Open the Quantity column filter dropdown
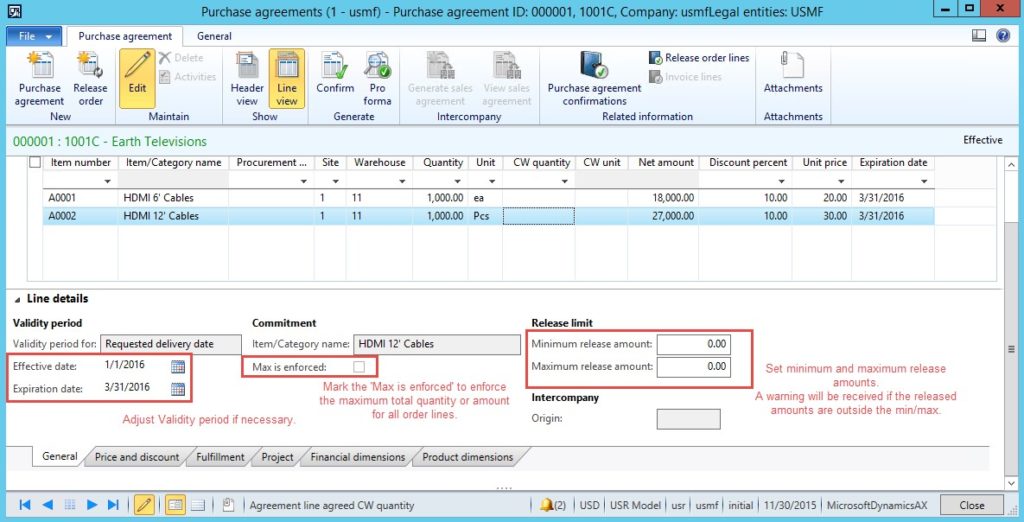Viewport: 1024px width, 522px height. pos(458,181)
